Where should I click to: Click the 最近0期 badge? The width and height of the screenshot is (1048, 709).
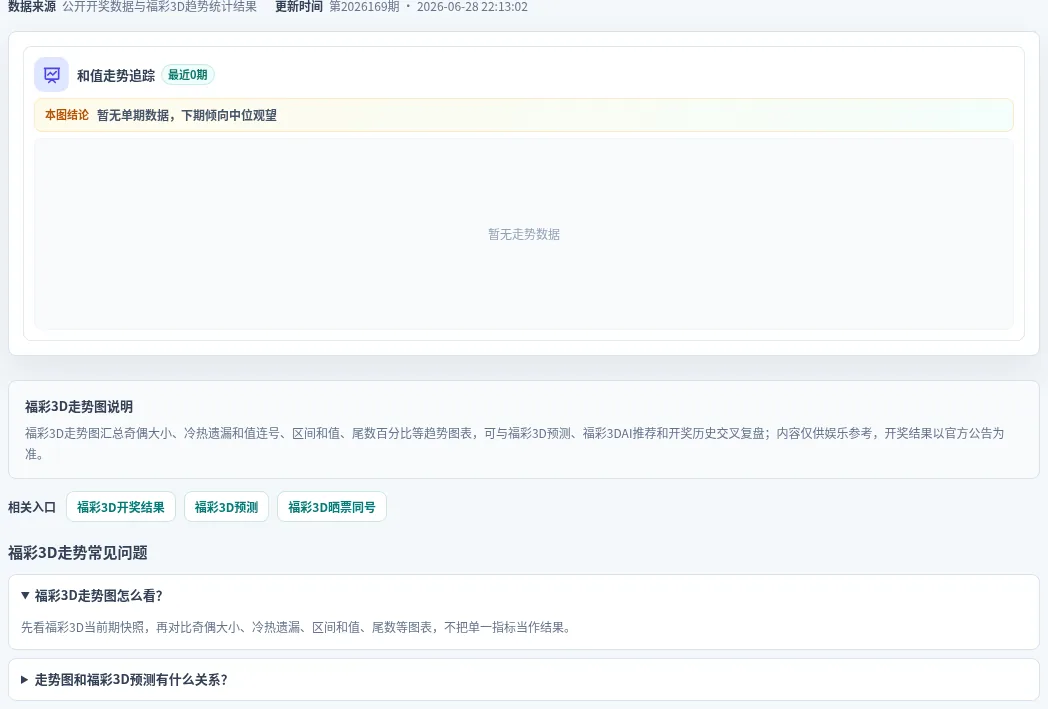coord(188,75)
